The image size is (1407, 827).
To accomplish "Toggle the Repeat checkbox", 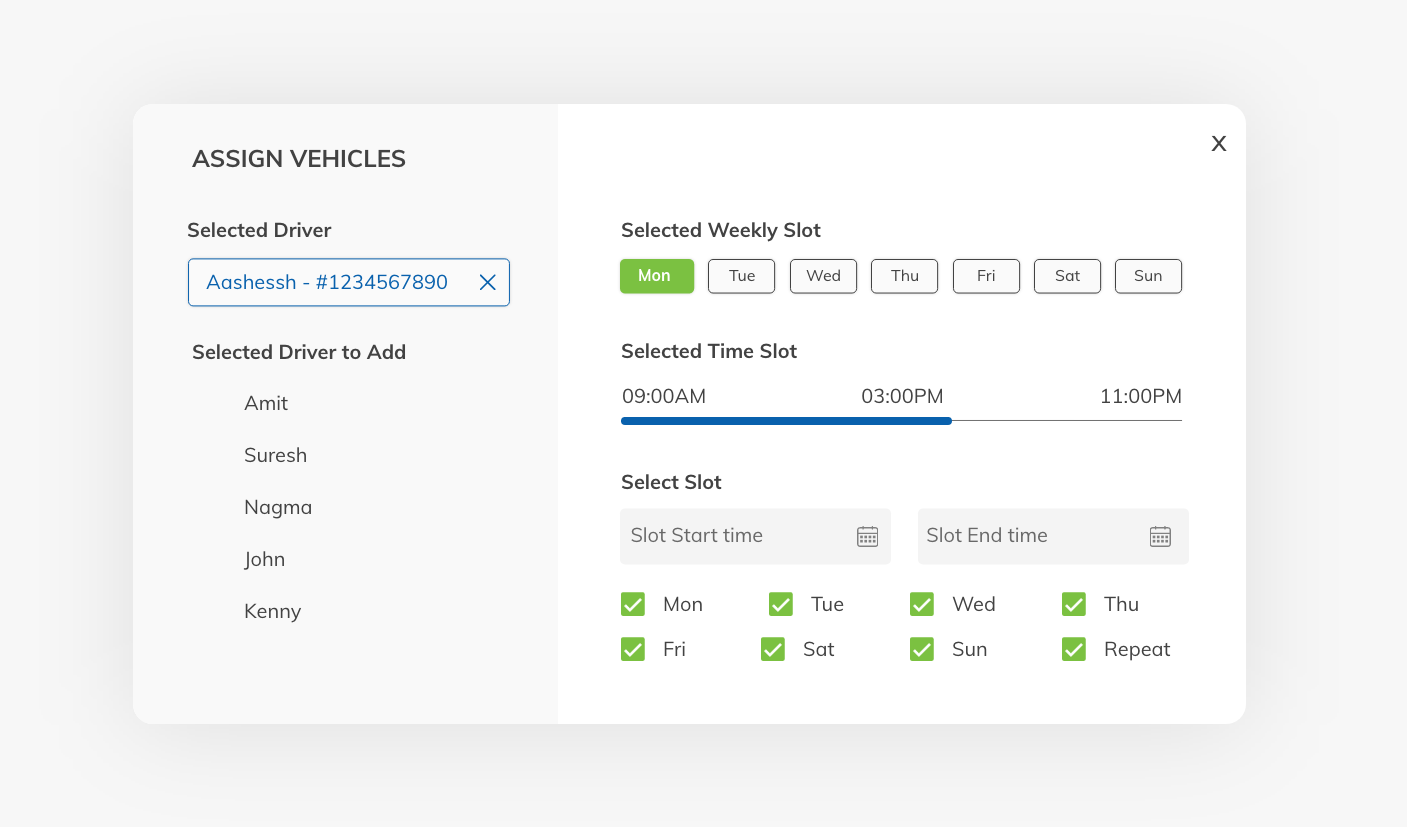I will [1074, 650].
